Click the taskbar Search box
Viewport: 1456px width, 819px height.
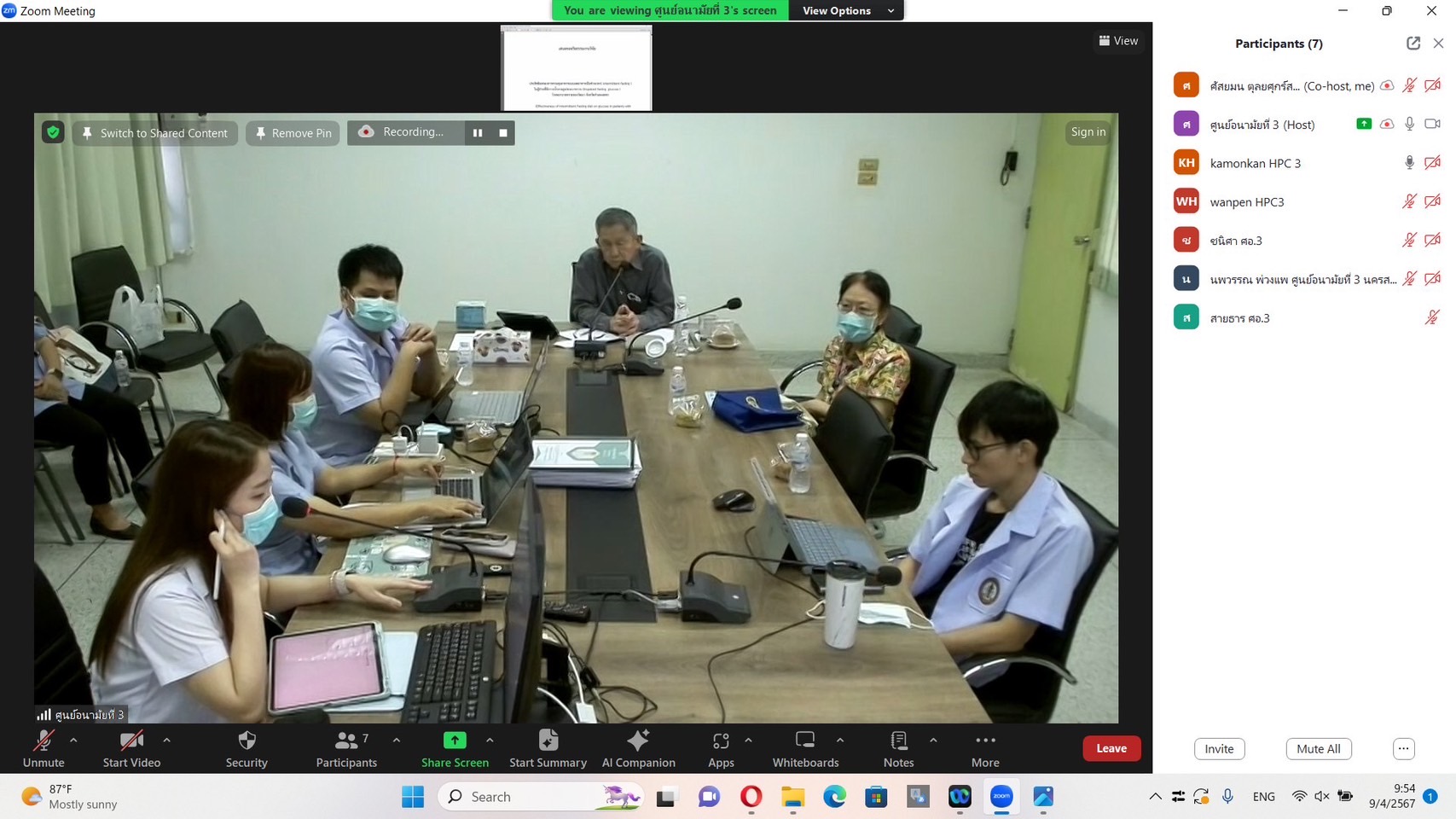pyautogui.click(x=540, y=797)
